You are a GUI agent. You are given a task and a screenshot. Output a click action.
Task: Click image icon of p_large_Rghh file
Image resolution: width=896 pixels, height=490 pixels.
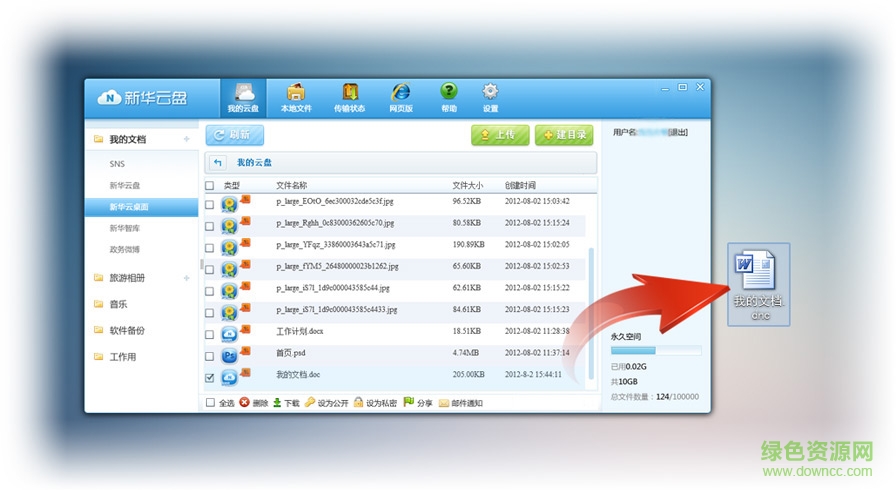pyautogui.click(x=230, y=226)
